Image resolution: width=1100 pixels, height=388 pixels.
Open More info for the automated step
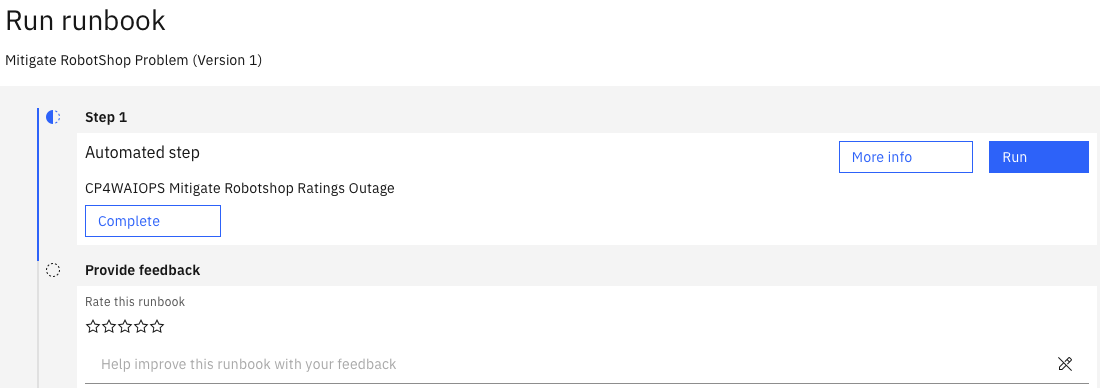pos(906,157)
